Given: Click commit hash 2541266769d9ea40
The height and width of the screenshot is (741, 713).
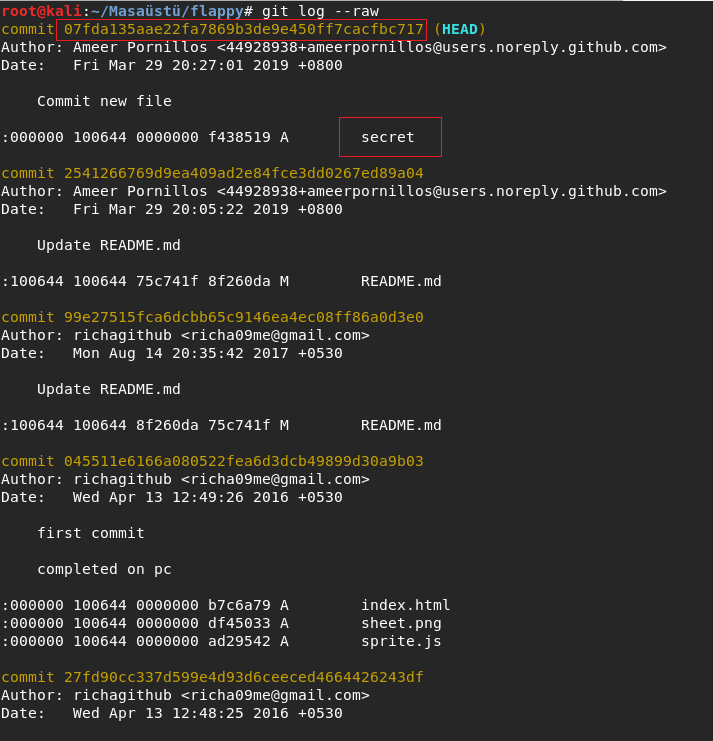Looking at the screenshot, I should tap(243, 173).
